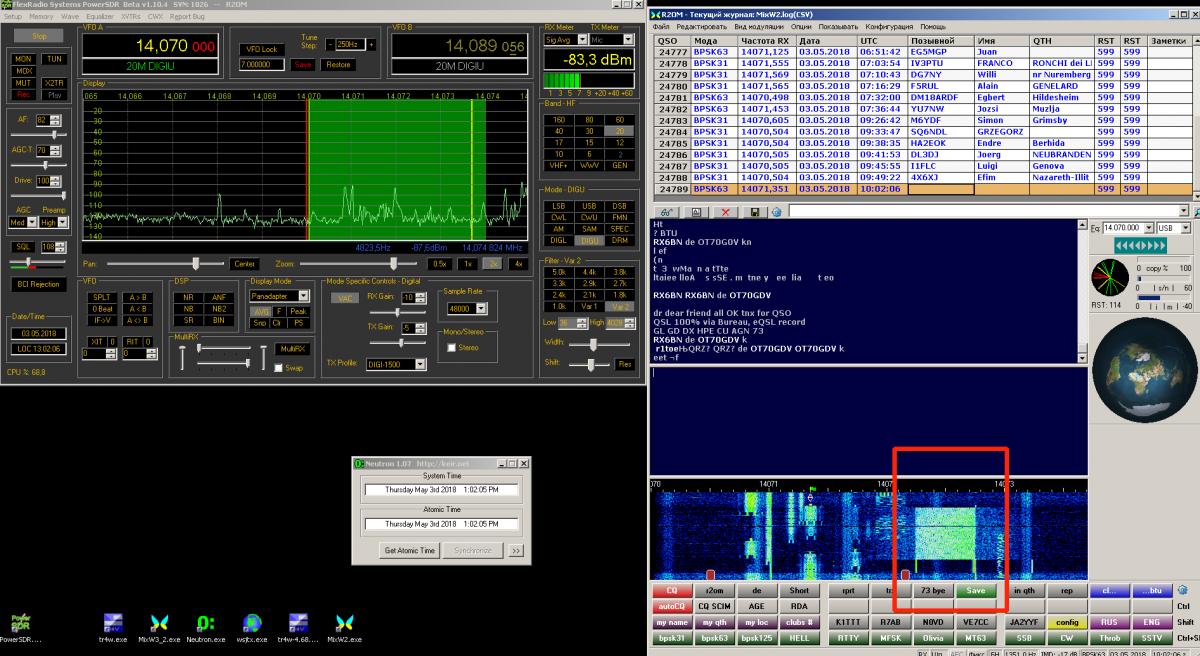The image size is (1200, 656).
Task: Check the Swap box in MultiRX
Action: [x=279, y=368]
